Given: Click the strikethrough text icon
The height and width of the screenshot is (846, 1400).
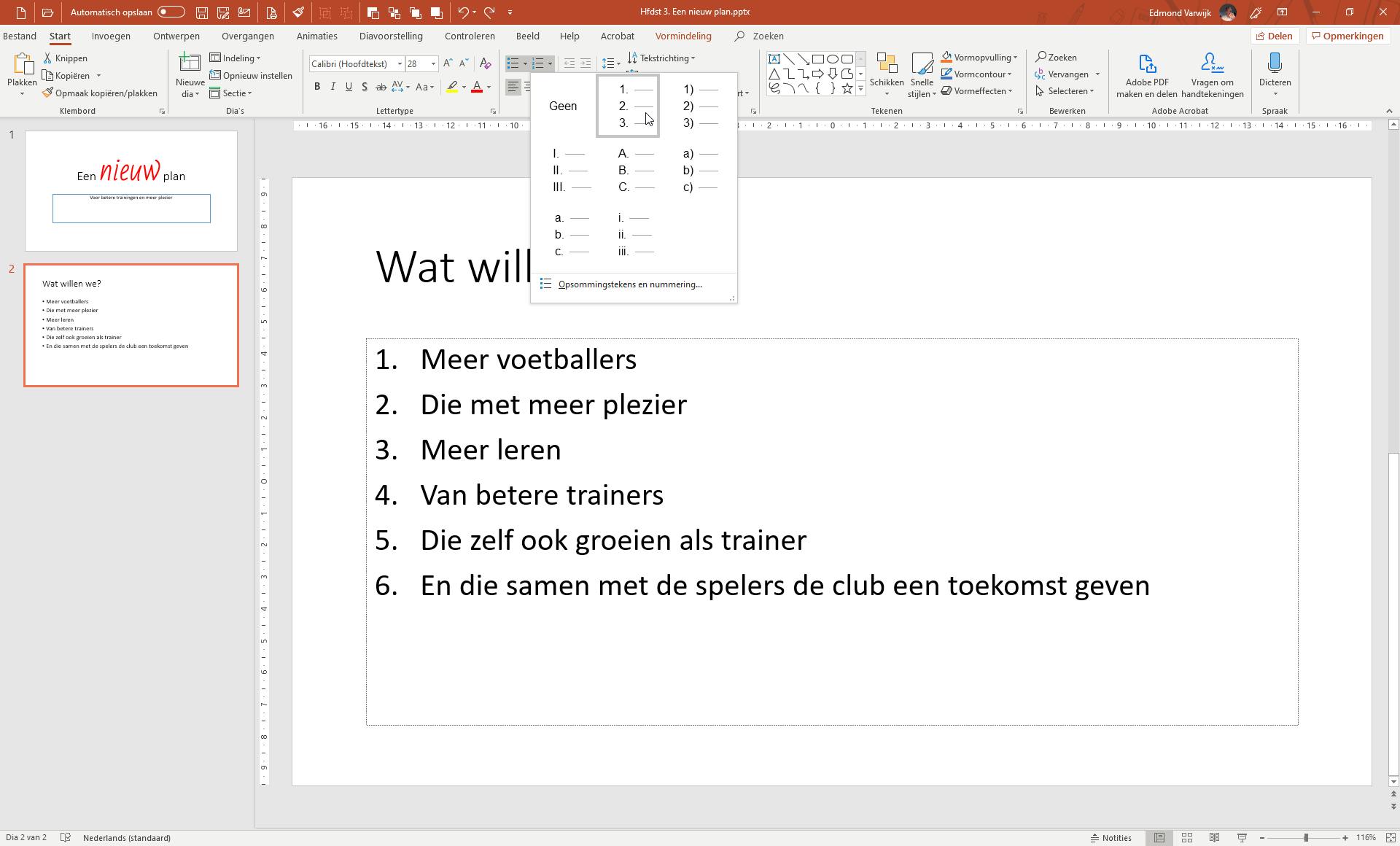Looking at the screenshot, I should pos(381,88).
